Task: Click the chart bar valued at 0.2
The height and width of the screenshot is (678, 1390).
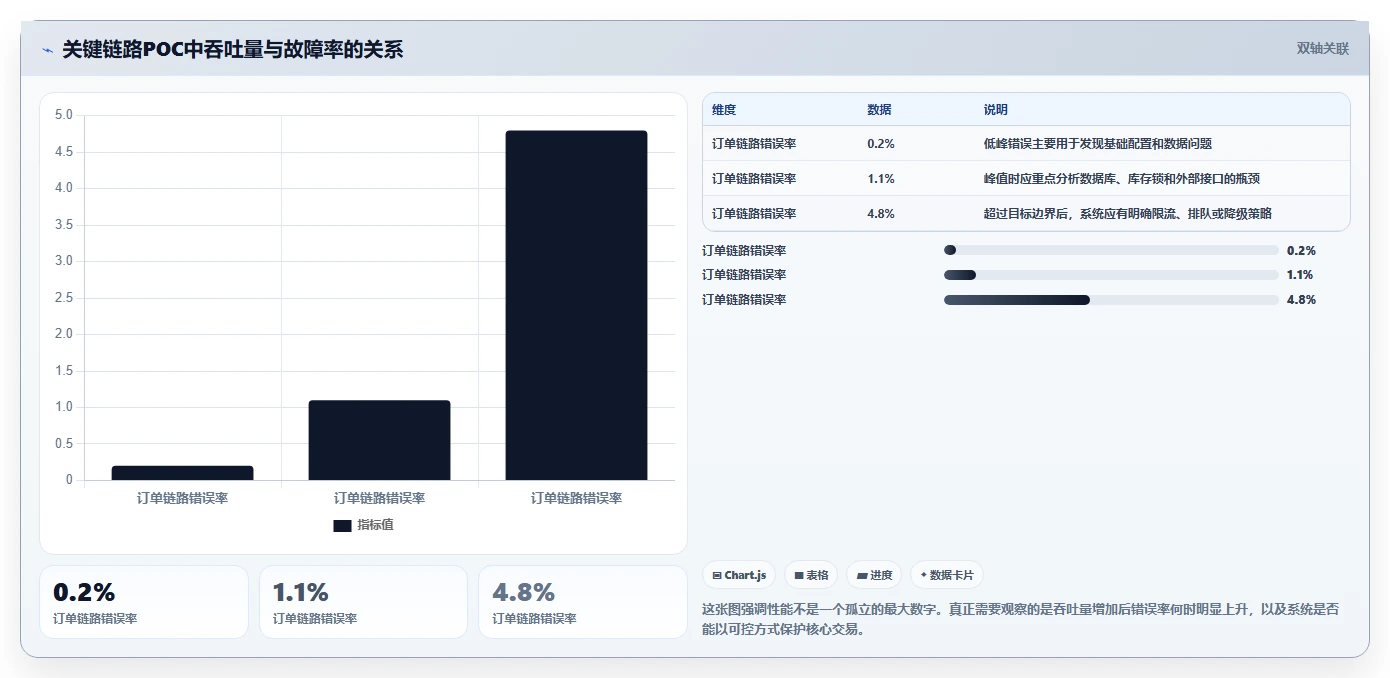Action: pos(182,473)
